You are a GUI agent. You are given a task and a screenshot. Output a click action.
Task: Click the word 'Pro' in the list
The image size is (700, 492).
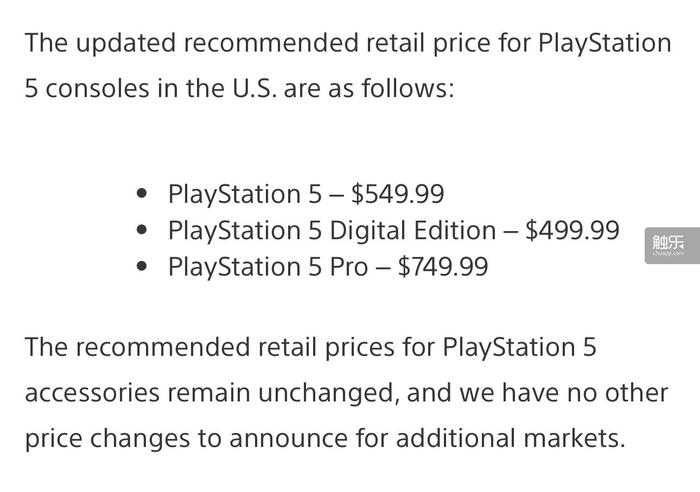coord(349,267)
